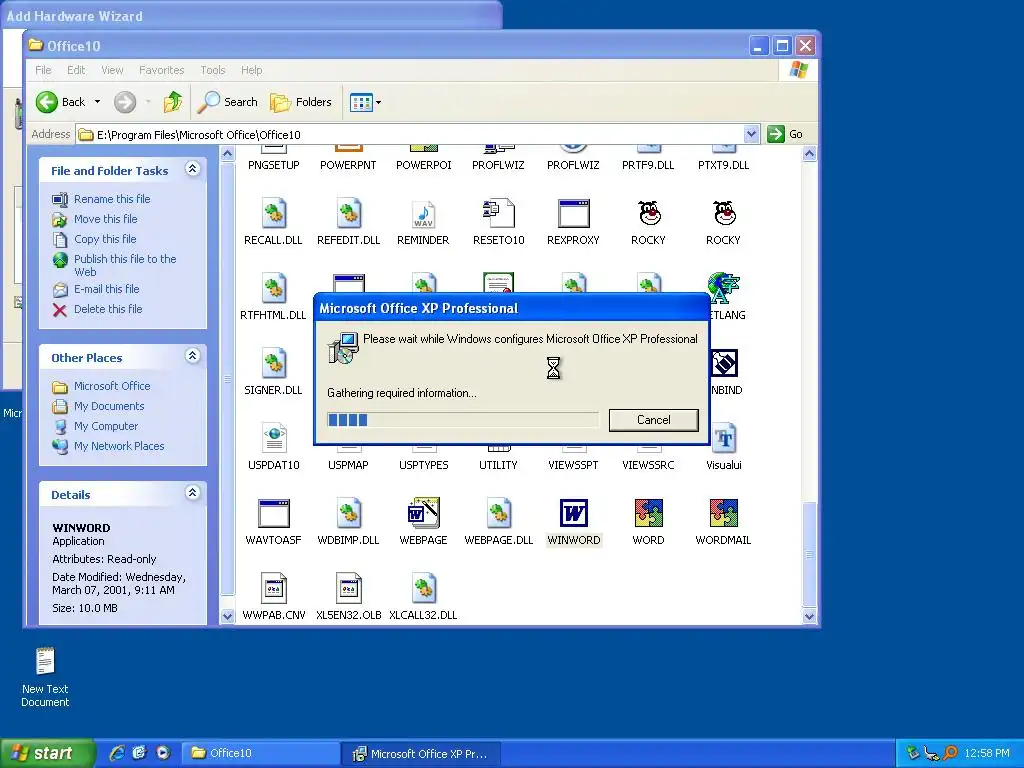1024x768 pixels.
Task: Select the Visualui font file icon
Action: click(724, 438)
